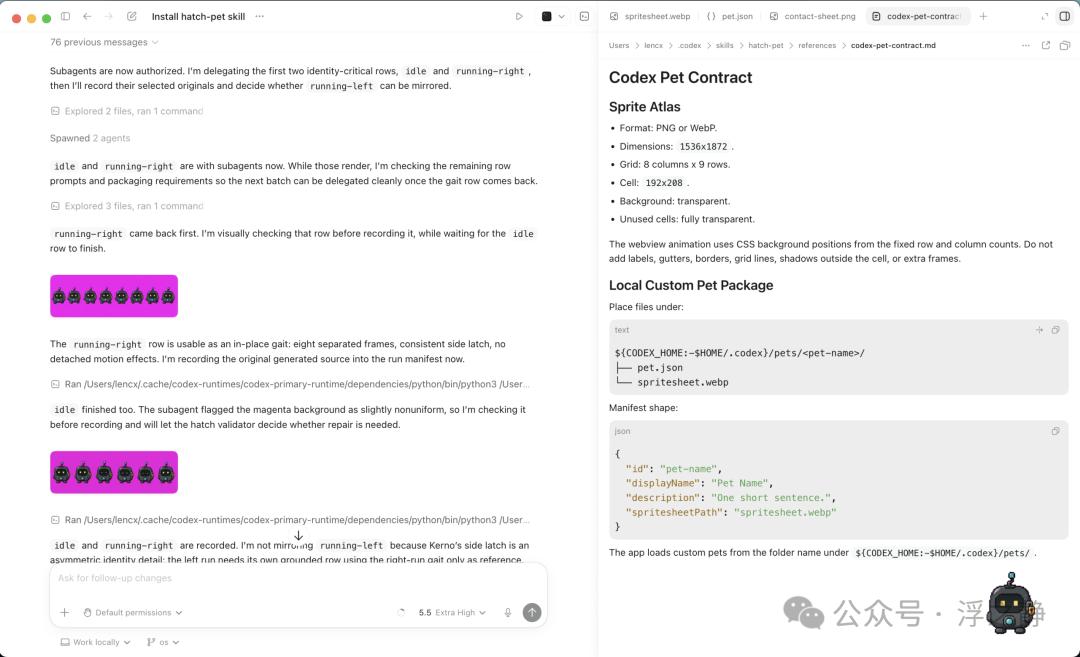
Task: Open the terminal panel icon
Action: coord(584,17)
